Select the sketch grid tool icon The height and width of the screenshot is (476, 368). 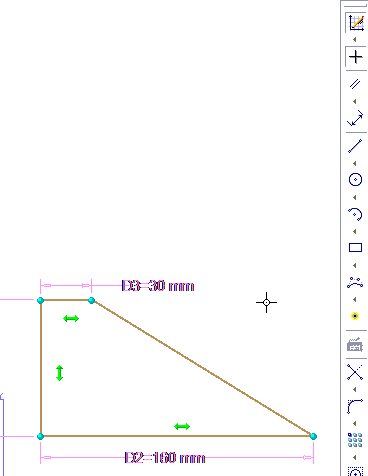point(356,23)
